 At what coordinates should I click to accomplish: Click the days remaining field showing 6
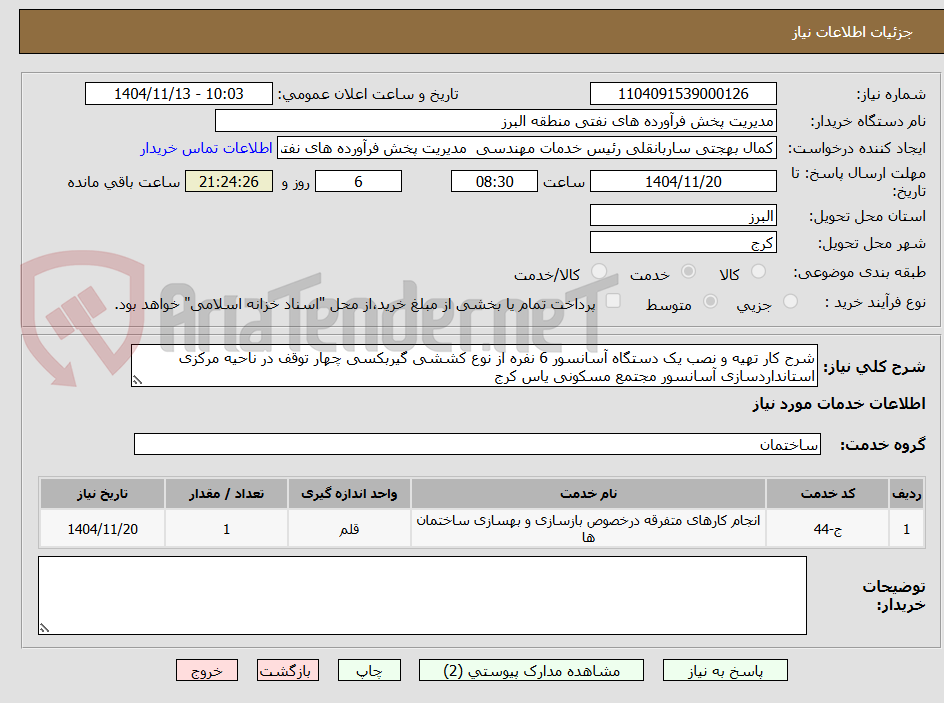pyautogui.click(x=358, y=181)
